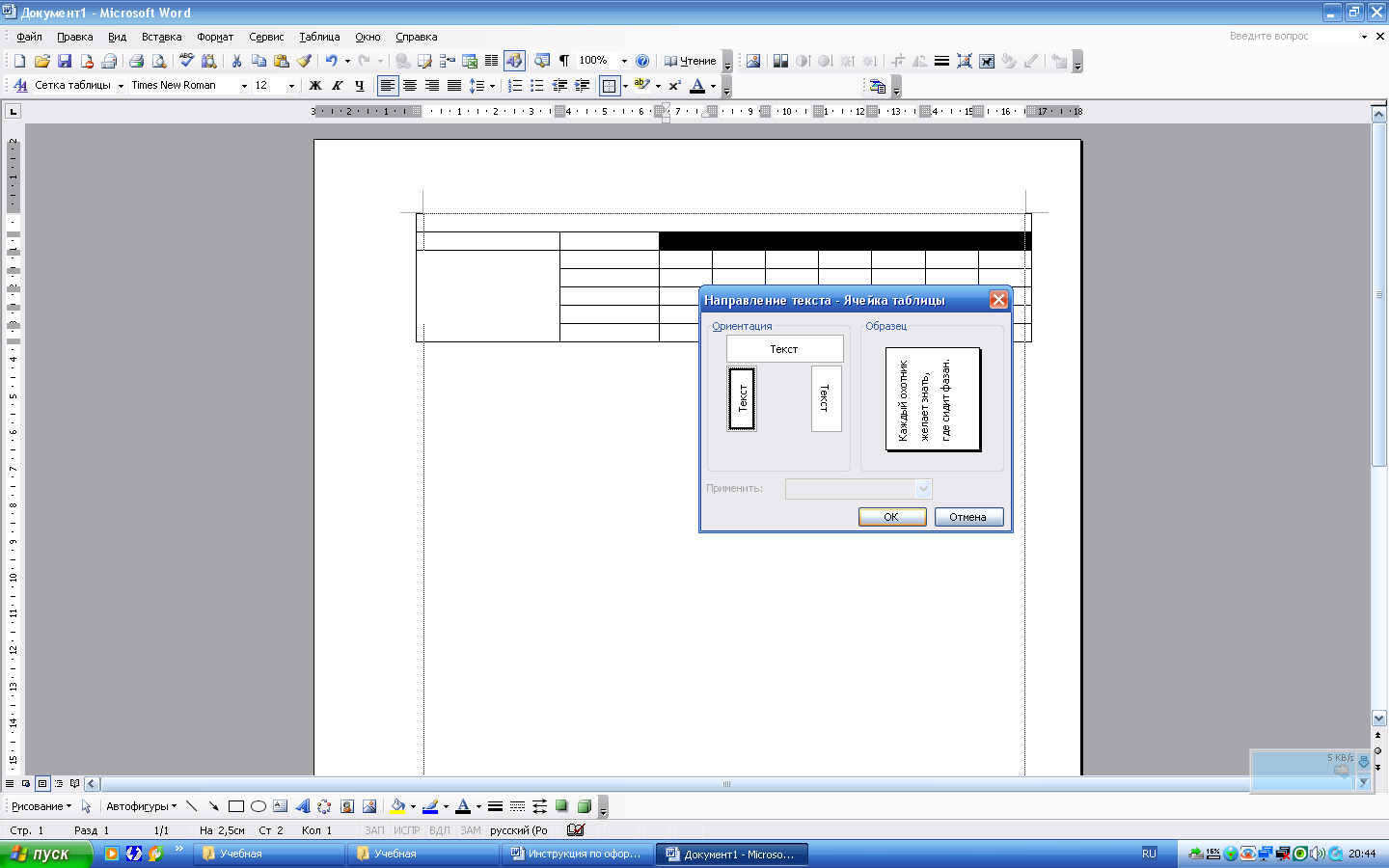Open Print Preview from the toolbar
This screenshot has width=1389, height=868.
159,61
